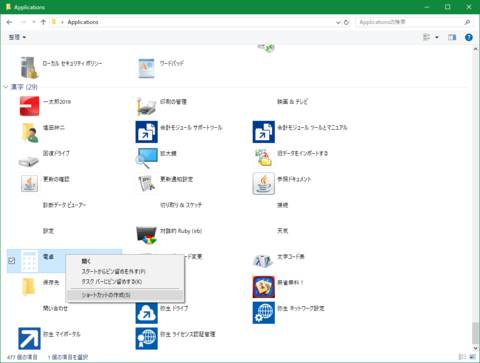Switch to large icons view in status bar
This screenshot has height=363, width=480.
coord(472,357)
